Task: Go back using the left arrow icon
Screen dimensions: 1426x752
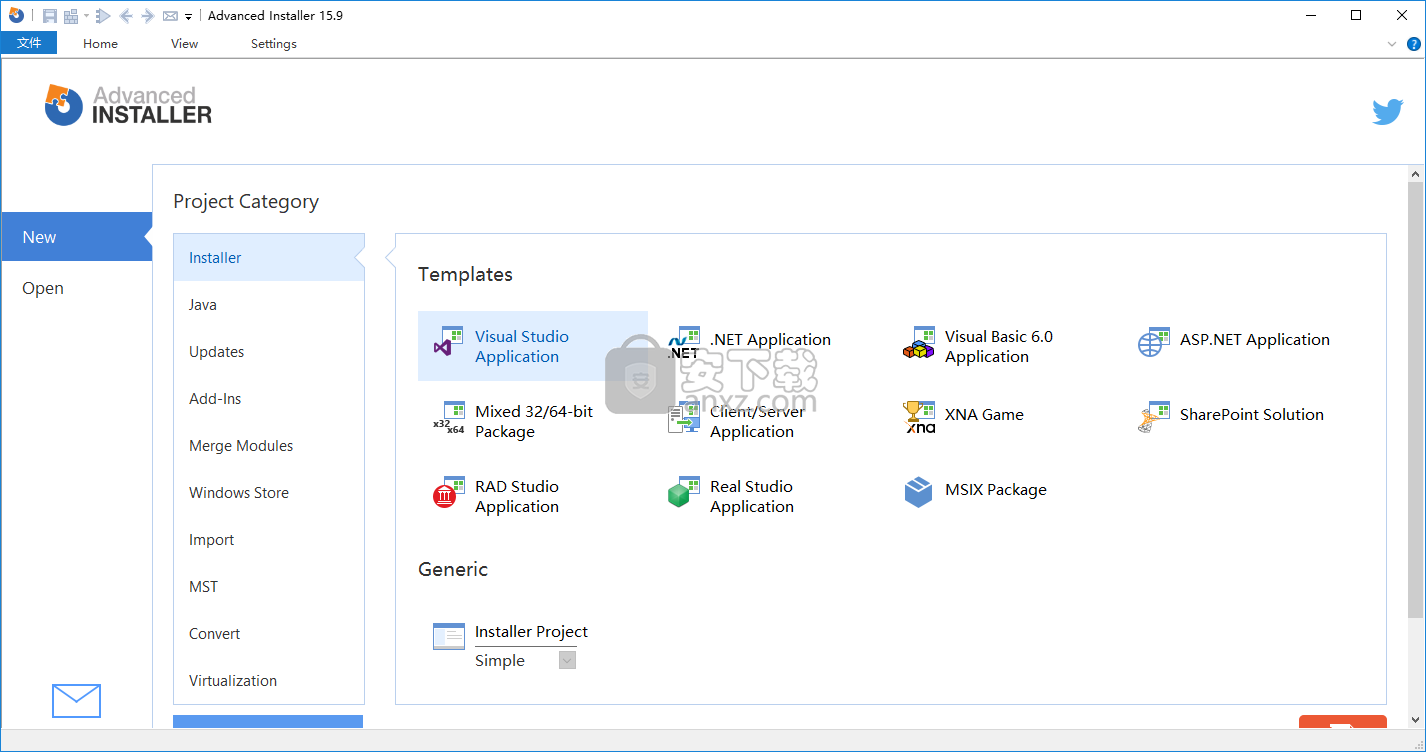Action: pos(126,16)
